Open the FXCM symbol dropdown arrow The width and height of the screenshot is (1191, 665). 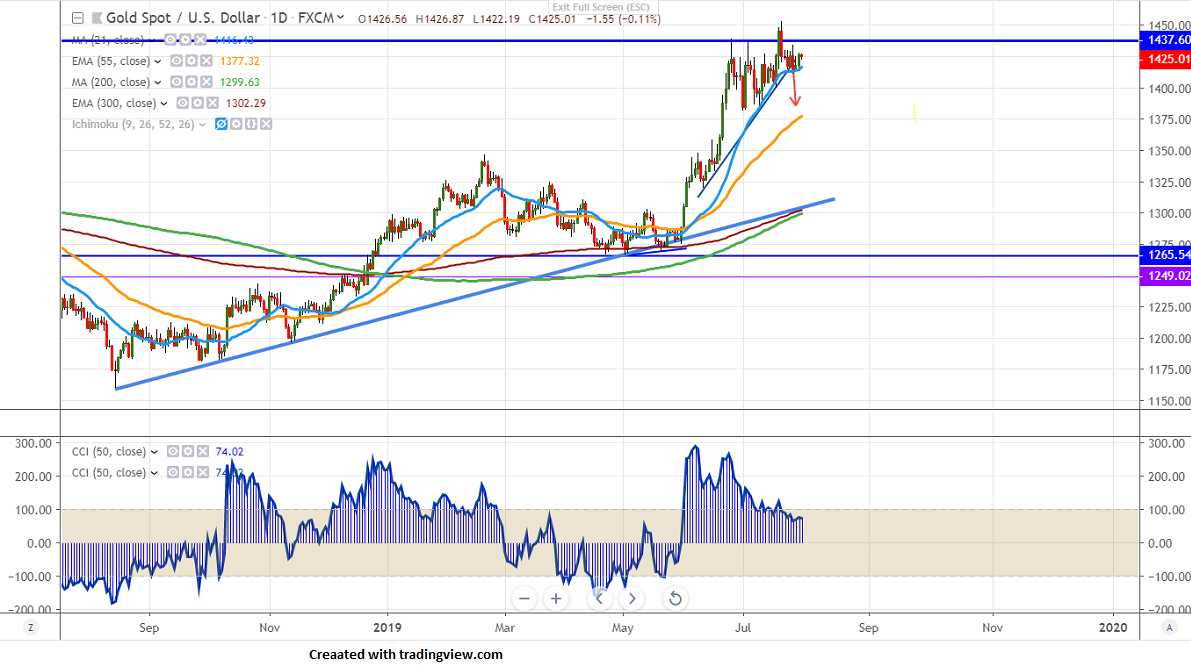tap(340, 17)
